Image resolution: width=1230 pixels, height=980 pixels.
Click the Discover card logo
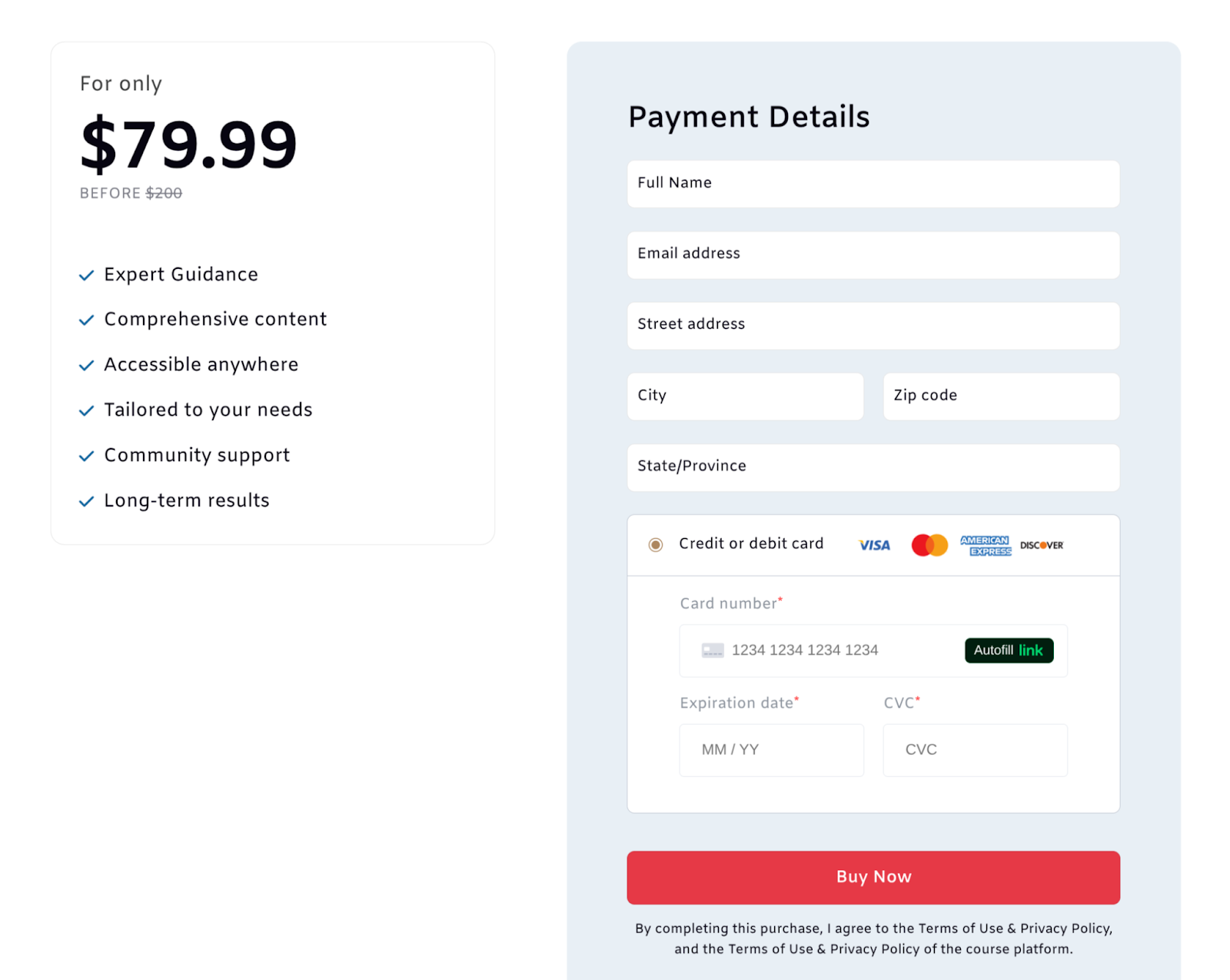tap(1042, 545)
